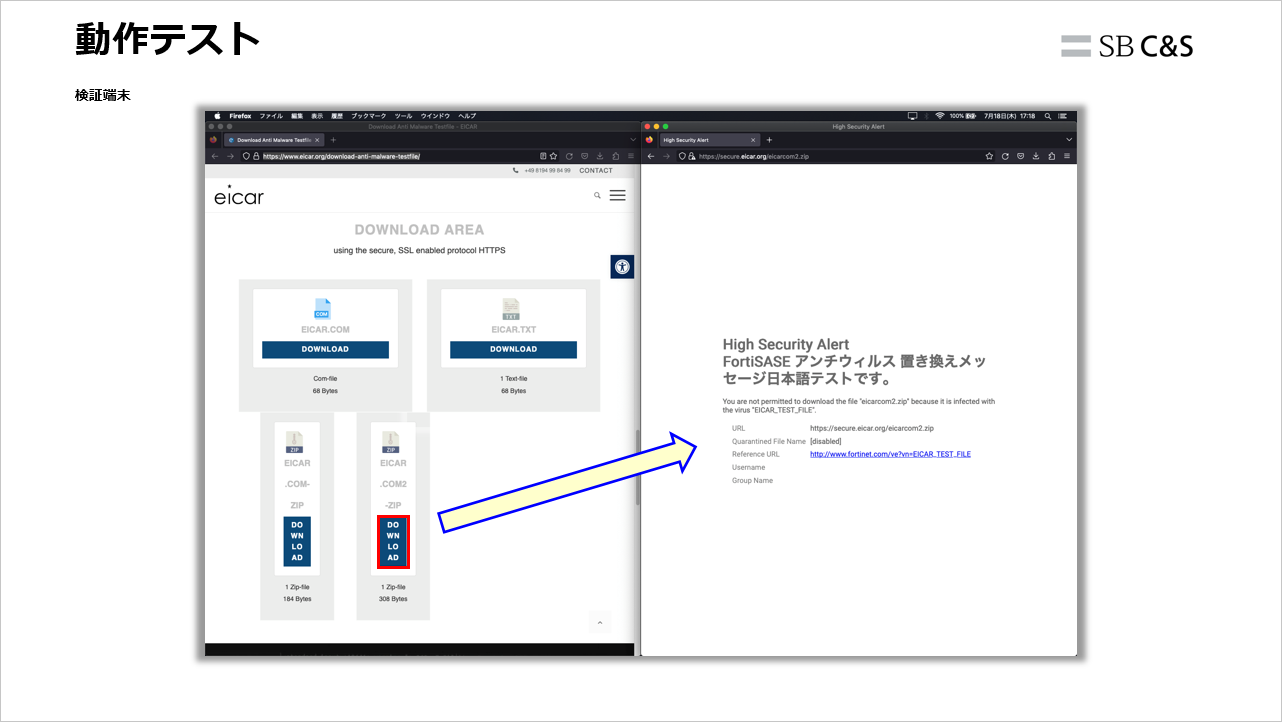This screenshot has width=1282, height=722.
Task: Open the ファイル menu
Action: (x=271, y=116)
